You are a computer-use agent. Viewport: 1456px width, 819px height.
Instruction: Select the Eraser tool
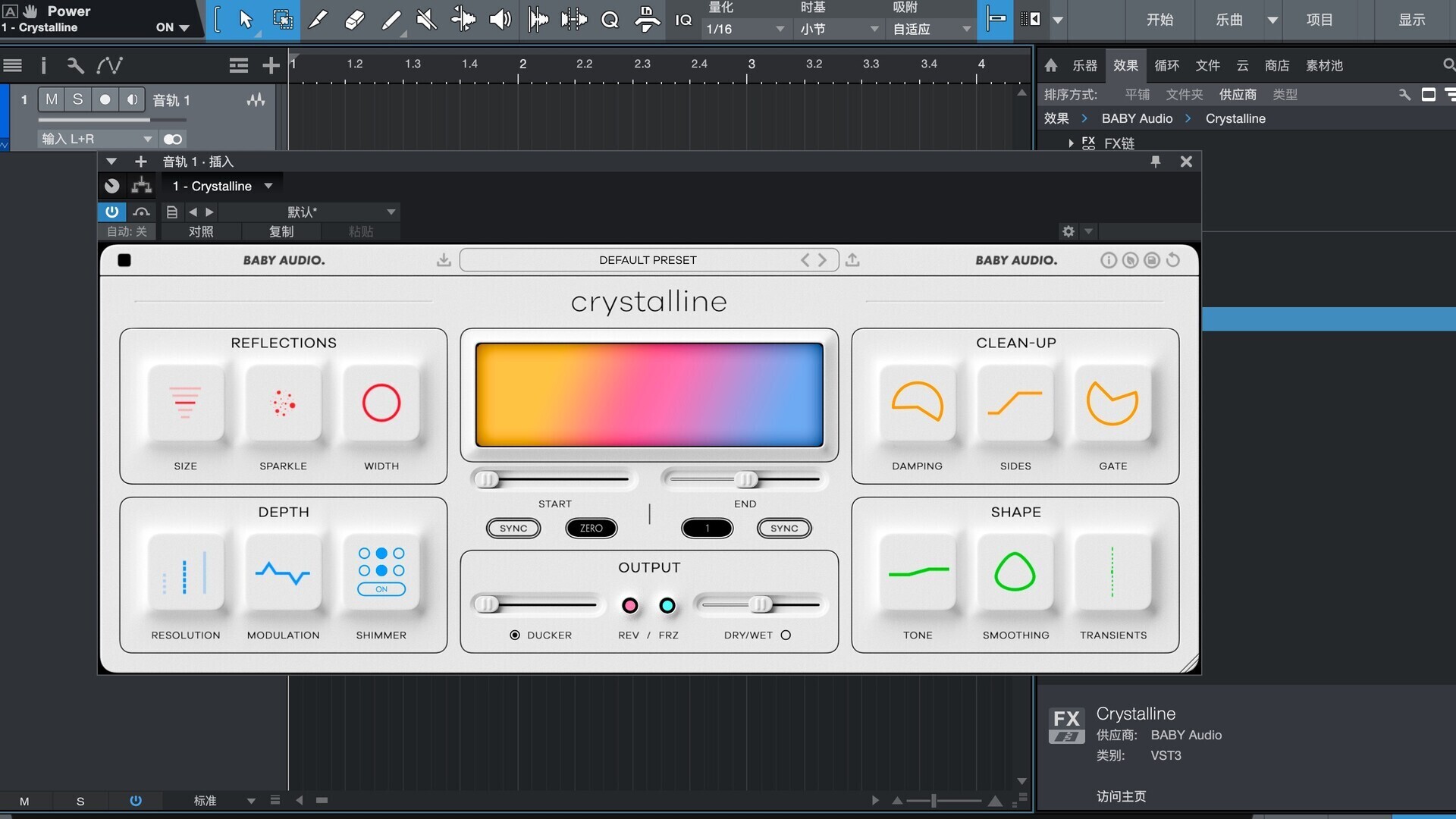click(354, 19)
